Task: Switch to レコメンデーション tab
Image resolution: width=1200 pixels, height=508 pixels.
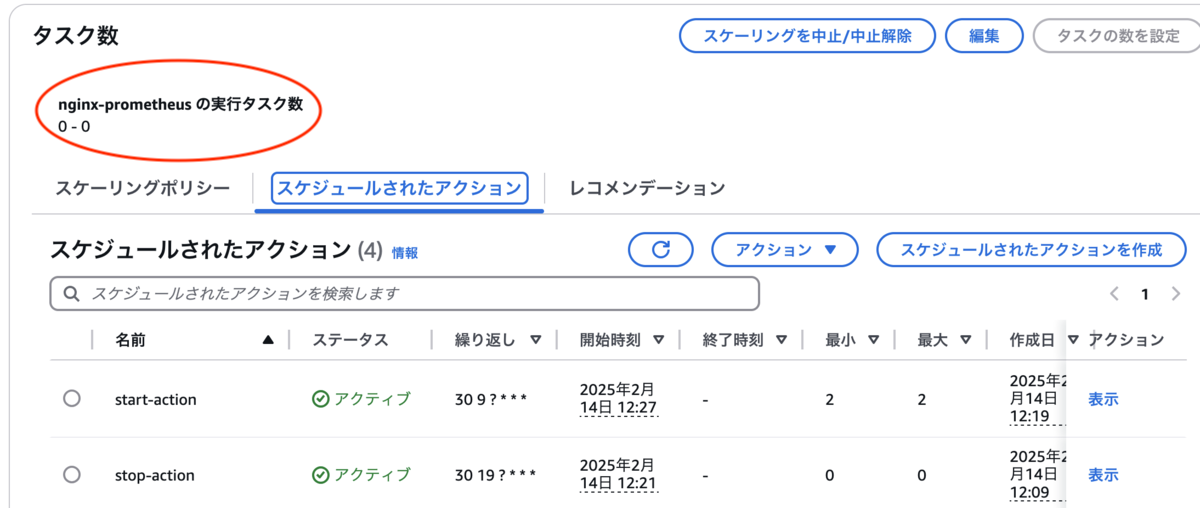Action: 646,188
